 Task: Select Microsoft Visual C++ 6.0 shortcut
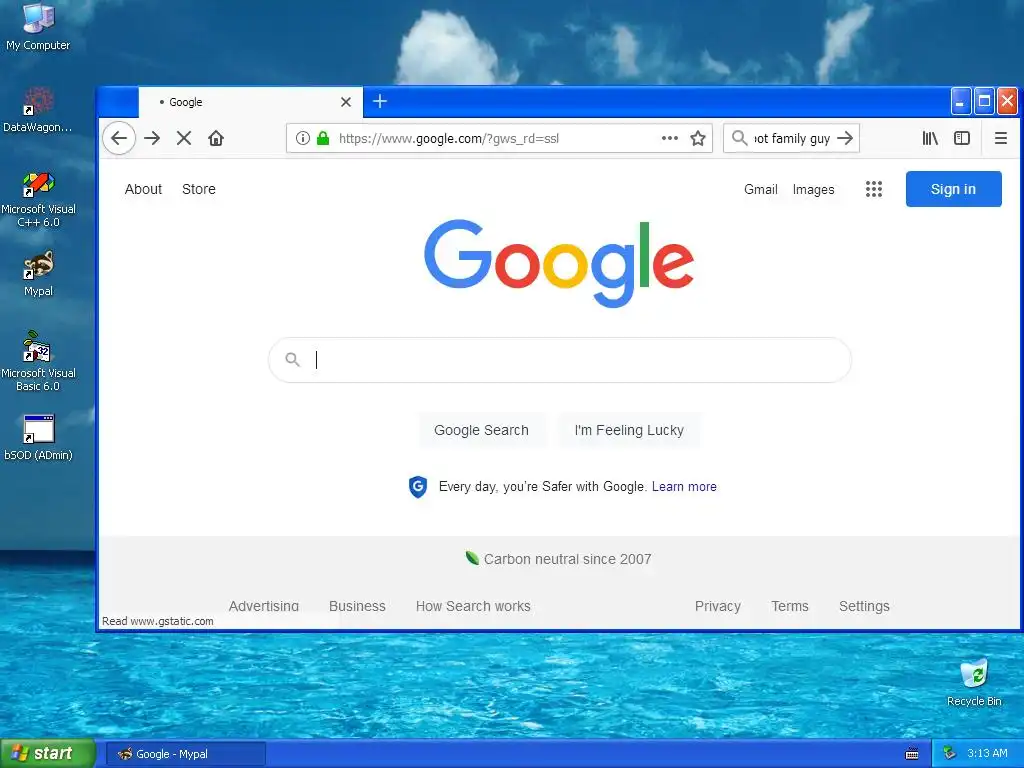click(x=38, y=199)
